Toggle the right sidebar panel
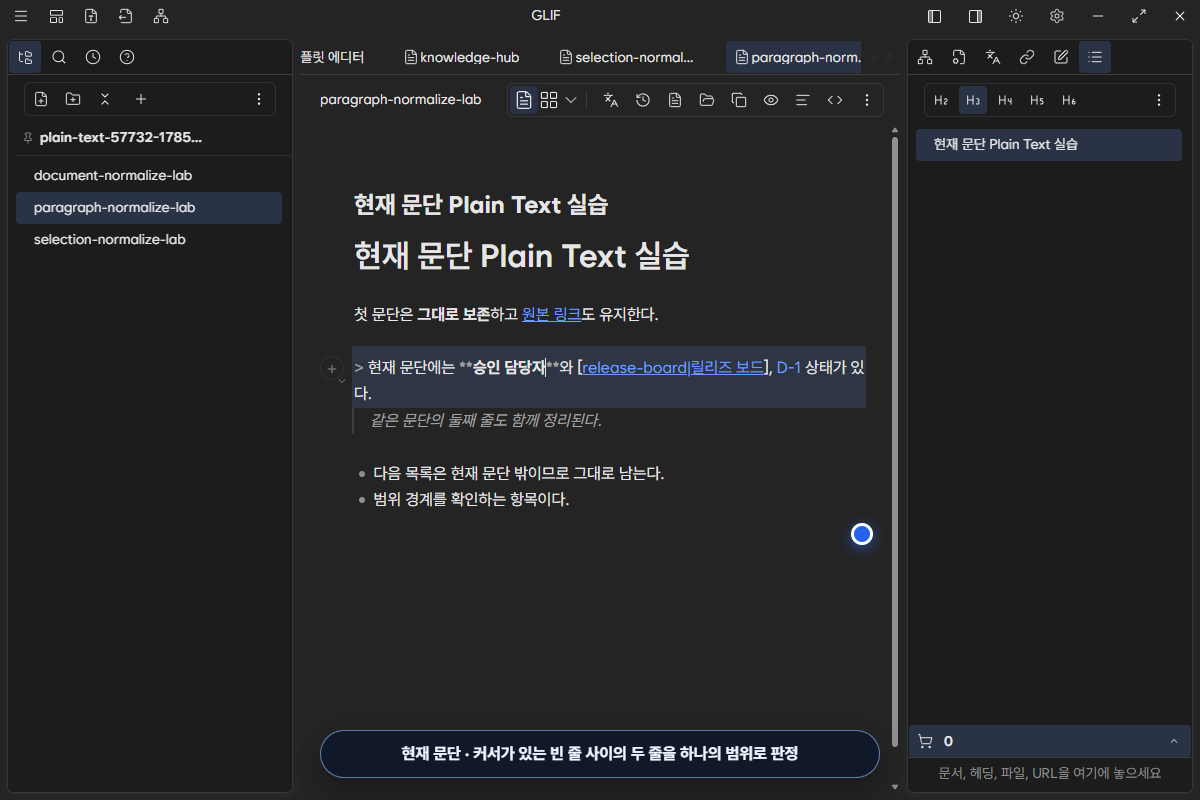Image resolution: width=1200 pixels, height=800 pixels. click(975, 16)
